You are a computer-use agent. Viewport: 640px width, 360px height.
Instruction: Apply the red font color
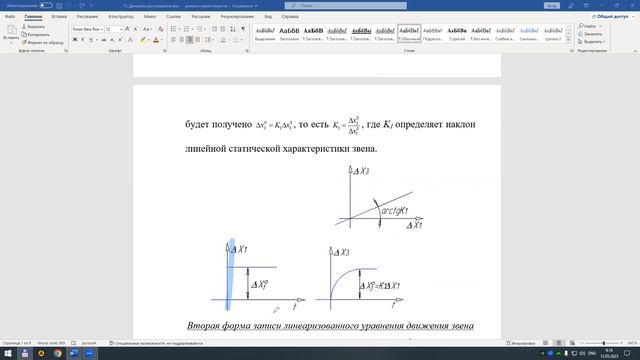pyautogui.click(x=156, y=40)
